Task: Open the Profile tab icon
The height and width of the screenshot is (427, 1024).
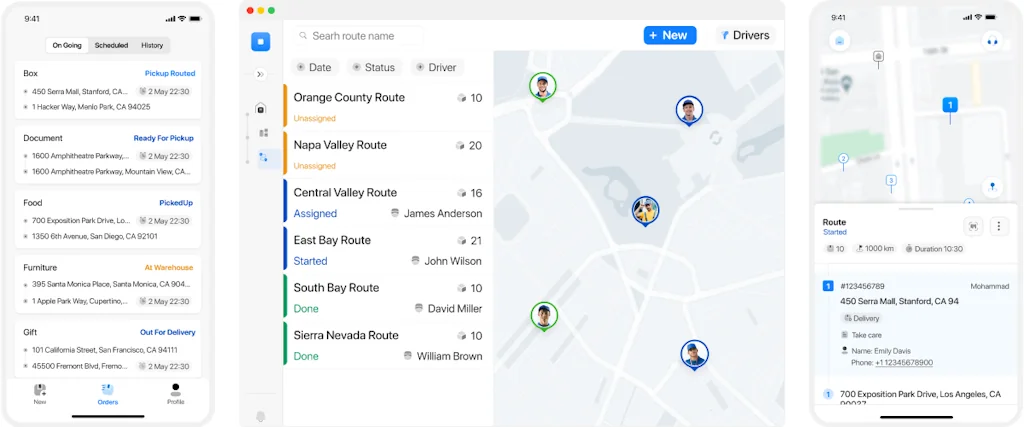Action: coord(175,394)
